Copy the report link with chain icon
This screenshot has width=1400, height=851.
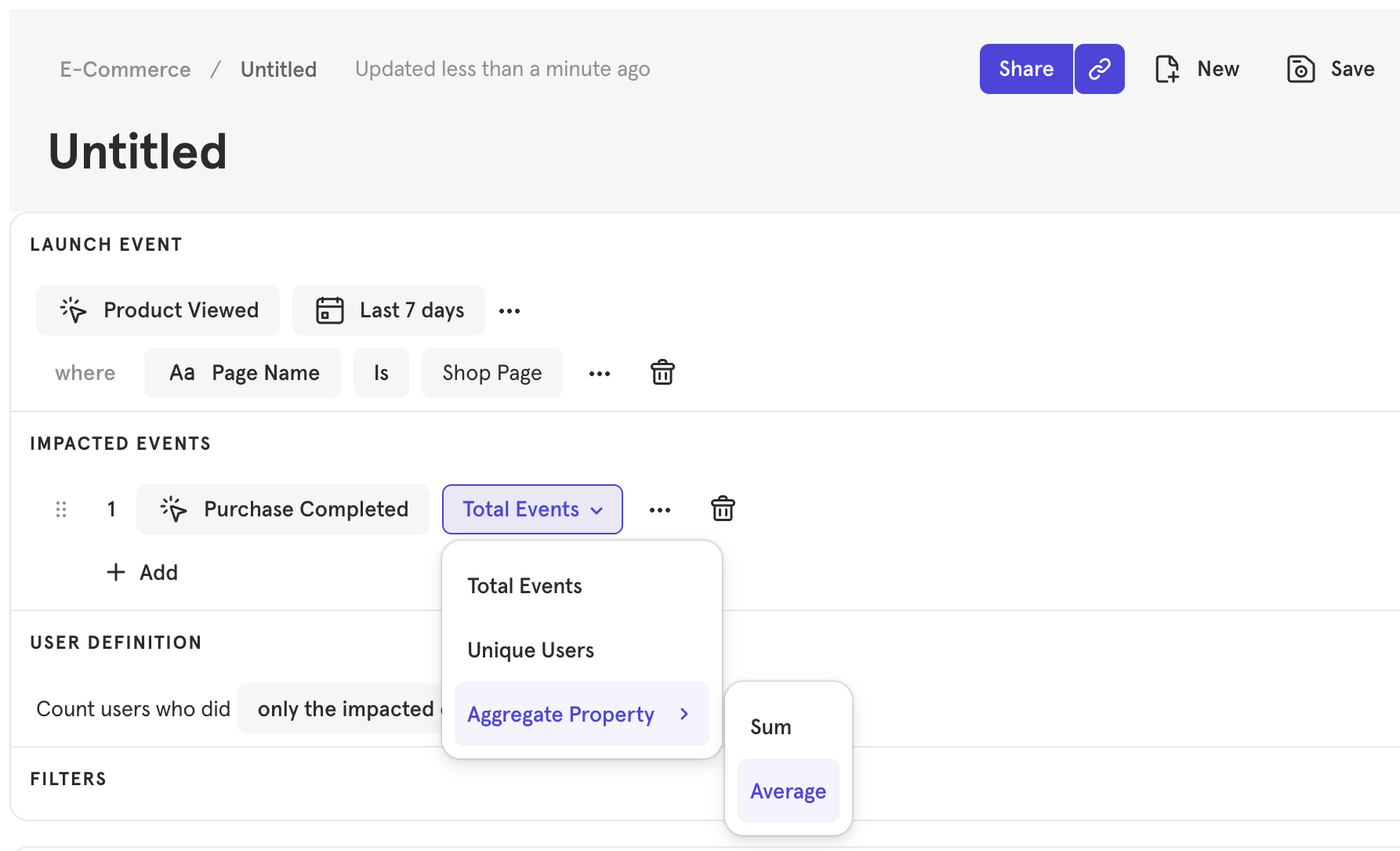coord(1099,69)
